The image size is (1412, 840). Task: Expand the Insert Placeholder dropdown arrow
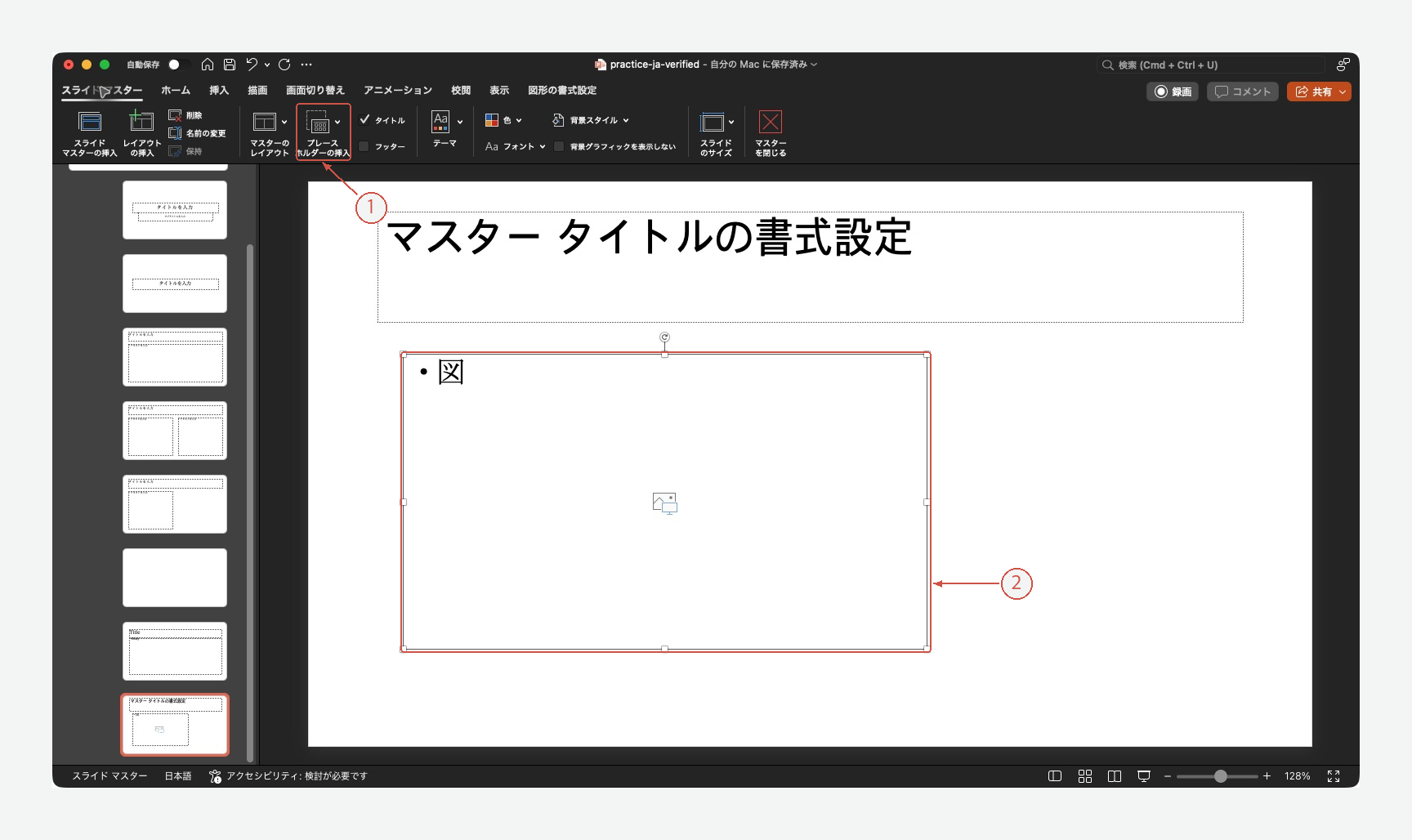point(337,122)
